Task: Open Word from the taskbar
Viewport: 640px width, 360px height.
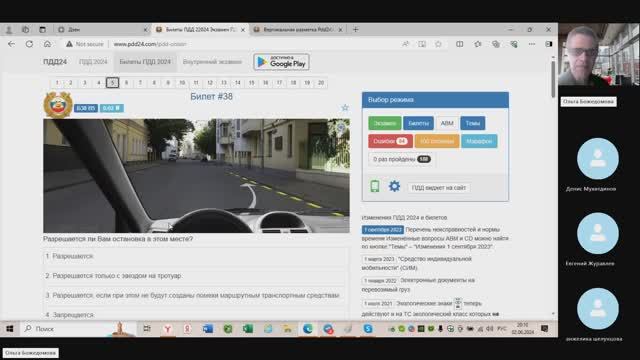Action: click(x=208, y=329)
